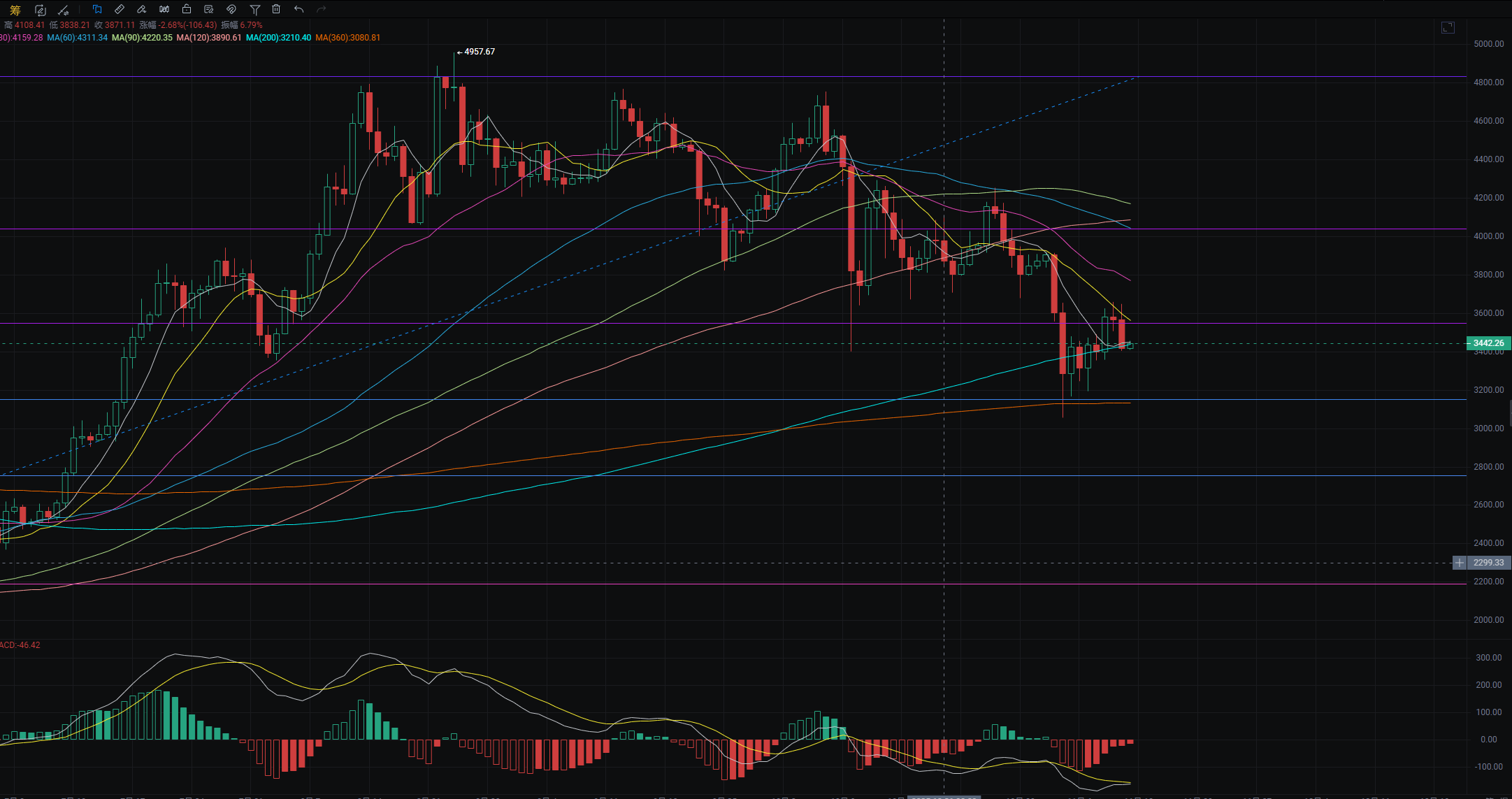Click the fullscreen expand chart icon
This screenshot has width=1512, height=799.
[1448, 27]
